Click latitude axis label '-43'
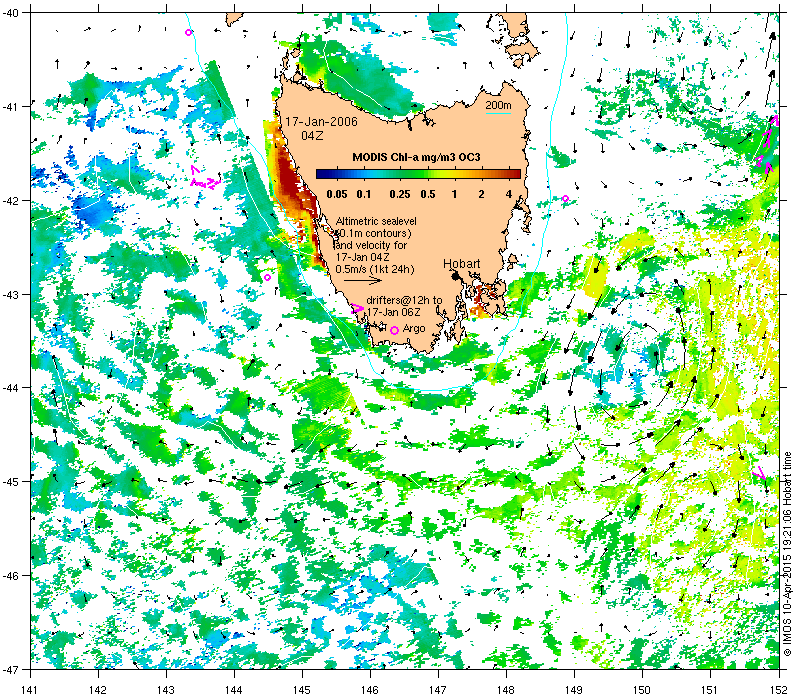Screen dimensions: 800x700 [10, 294]
